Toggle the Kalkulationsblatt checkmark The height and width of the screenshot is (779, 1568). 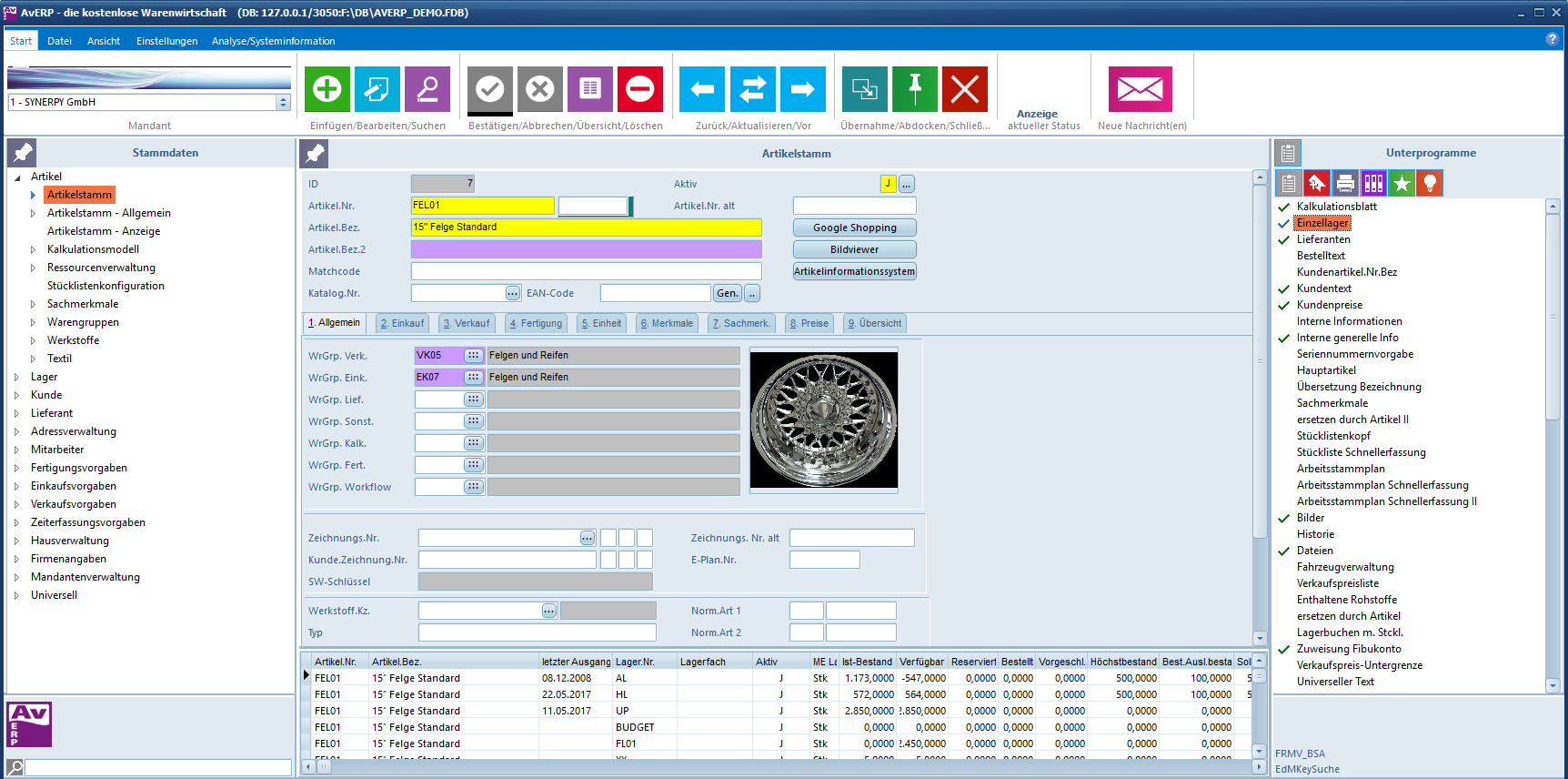point(1284,207)
